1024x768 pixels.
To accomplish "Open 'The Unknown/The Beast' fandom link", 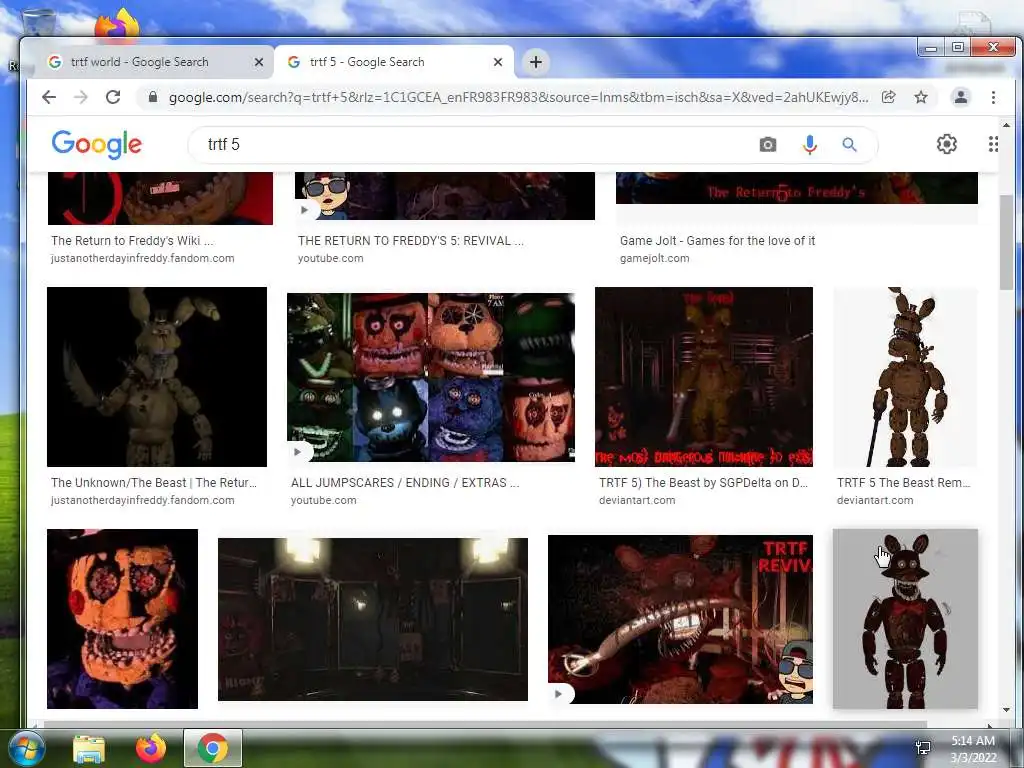I will pos(153,483).
